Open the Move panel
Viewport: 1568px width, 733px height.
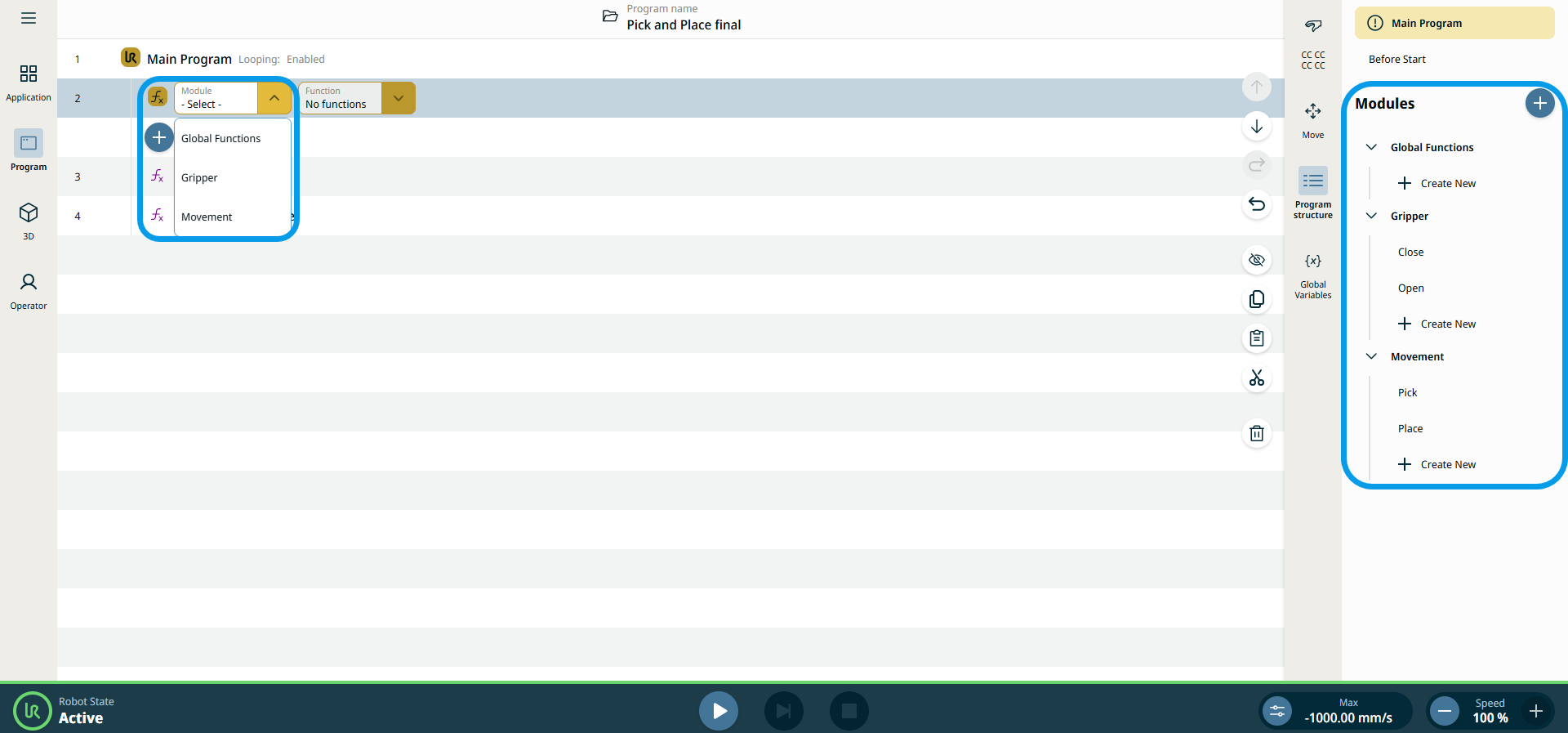coord(1312,119)
